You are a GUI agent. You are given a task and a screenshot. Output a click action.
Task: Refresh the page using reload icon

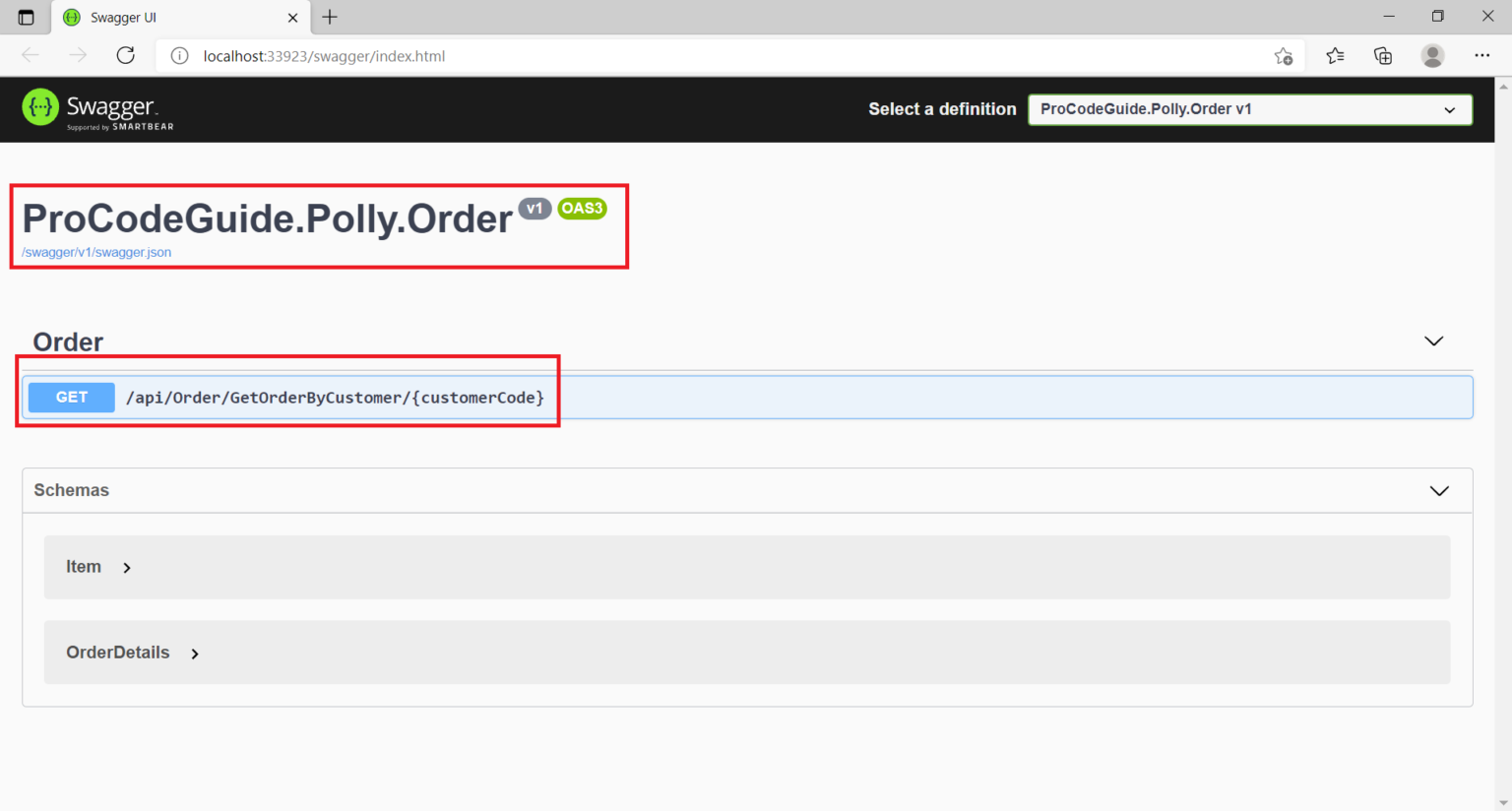tap(125, 56)
